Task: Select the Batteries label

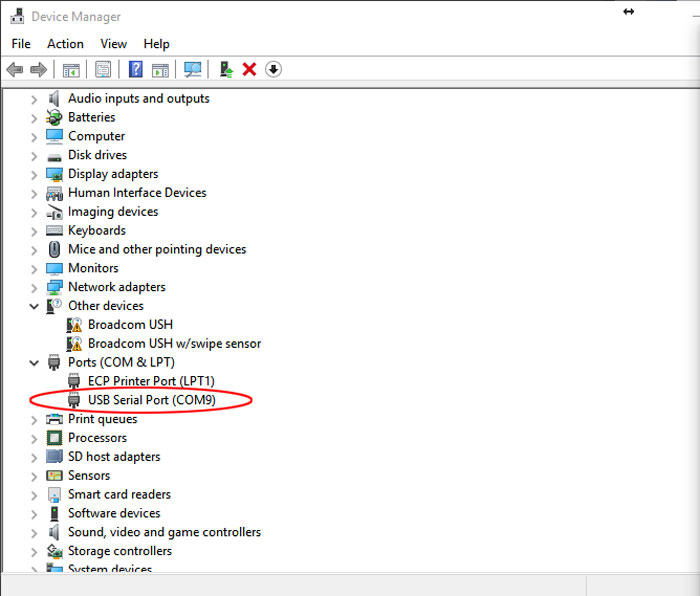Action: [92, 117]
